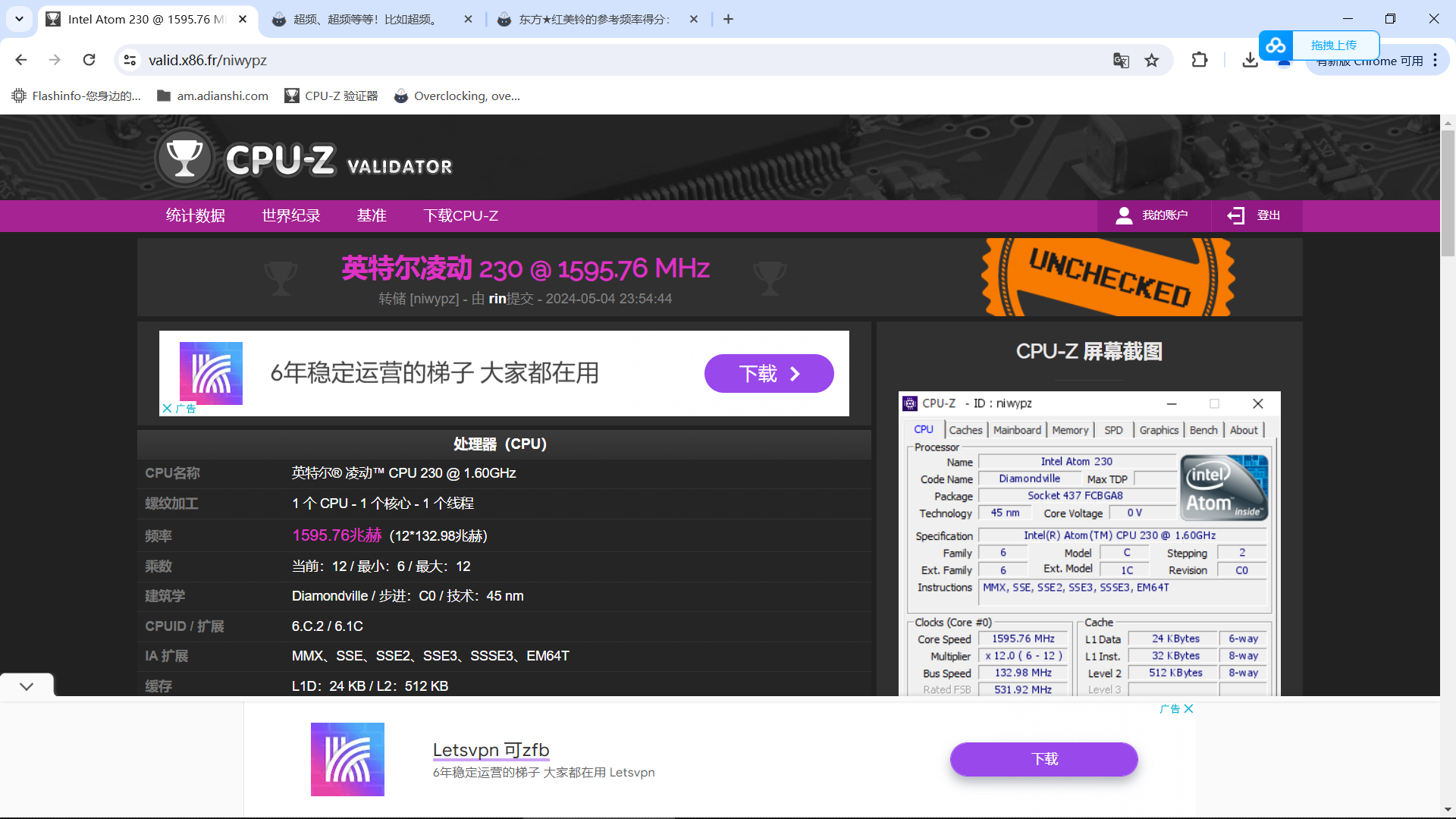
Task: Click the Diamondville architecture row text
Action: coord(407,596)
